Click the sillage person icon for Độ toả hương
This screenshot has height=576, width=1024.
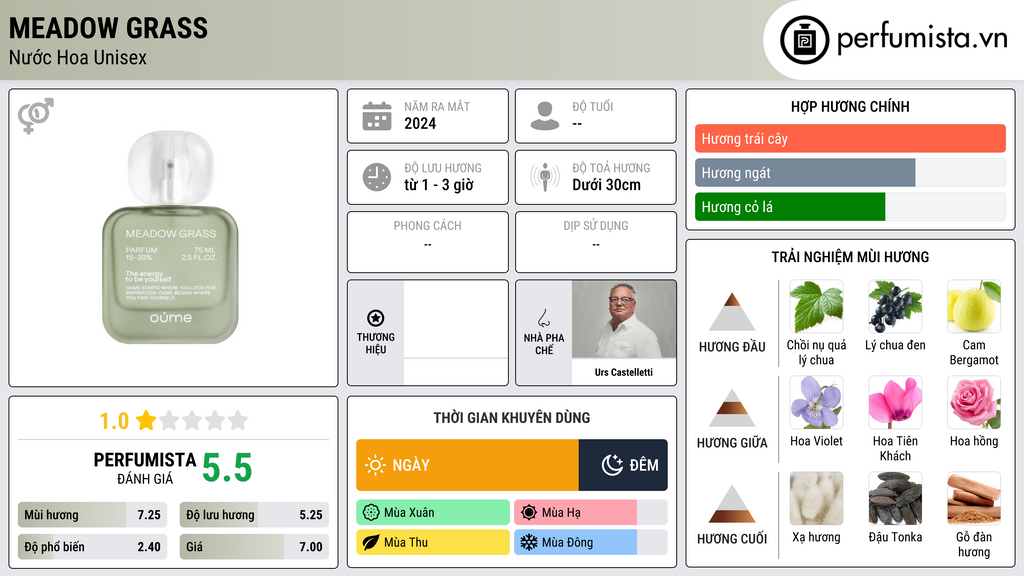tap(545, 177)
